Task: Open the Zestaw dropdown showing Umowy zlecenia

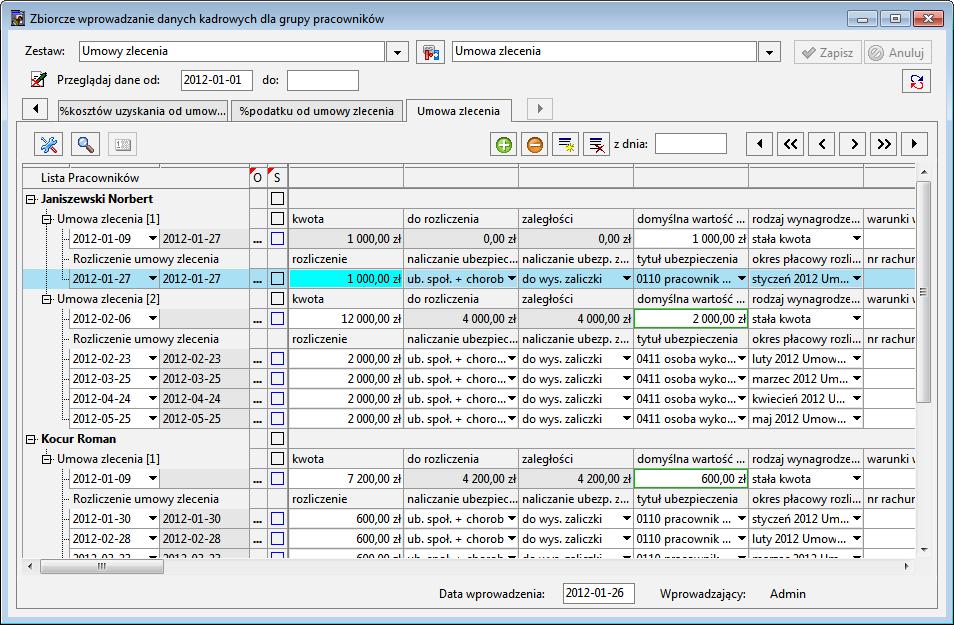Action: pos(397,52)
